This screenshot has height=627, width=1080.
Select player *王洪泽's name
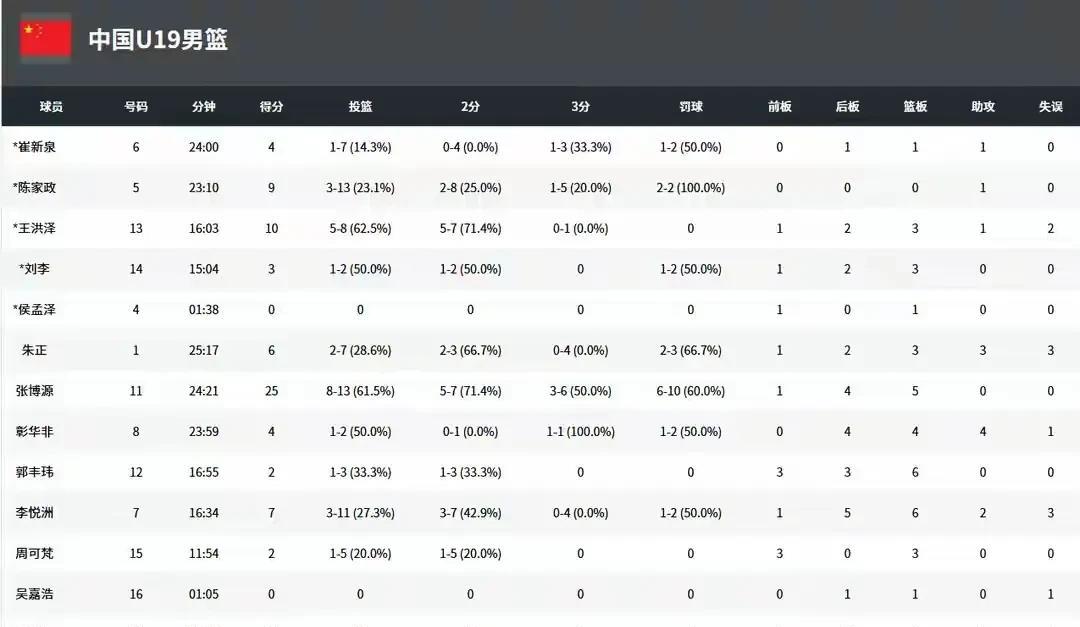(34, 228)
